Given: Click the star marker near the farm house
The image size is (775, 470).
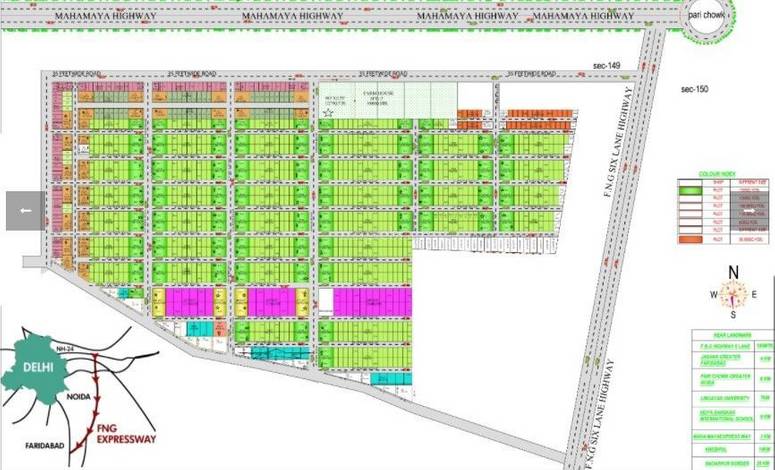Looking at the screenshot, I should tap(327, 113).
